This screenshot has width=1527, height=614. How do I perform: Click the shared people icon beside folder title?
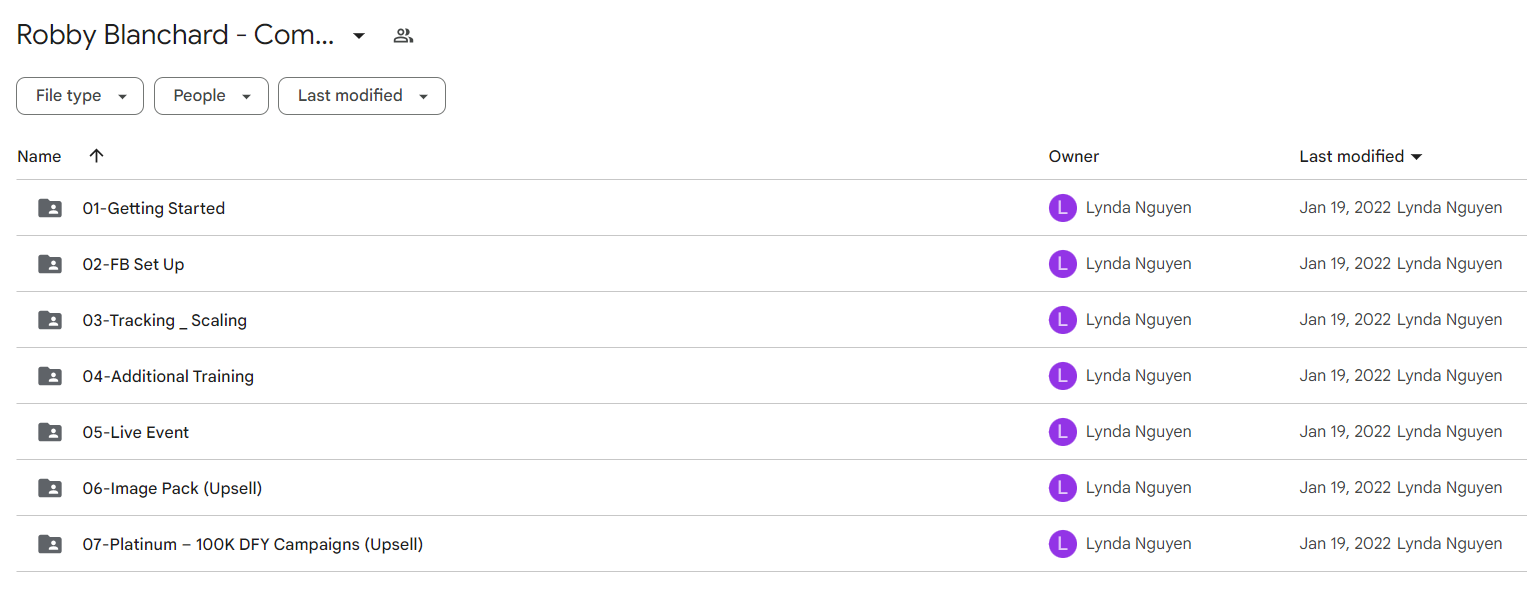click(403, 36)
